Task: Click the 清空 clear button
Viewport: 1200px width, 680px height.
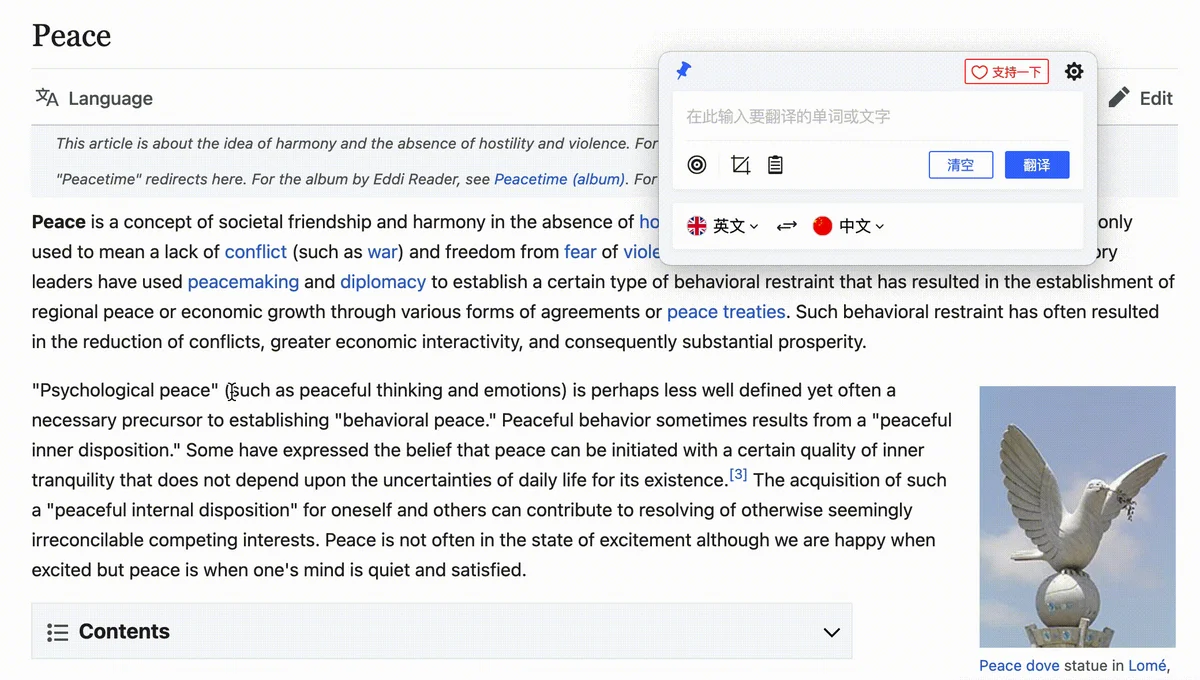Action: tap(960, 165)
